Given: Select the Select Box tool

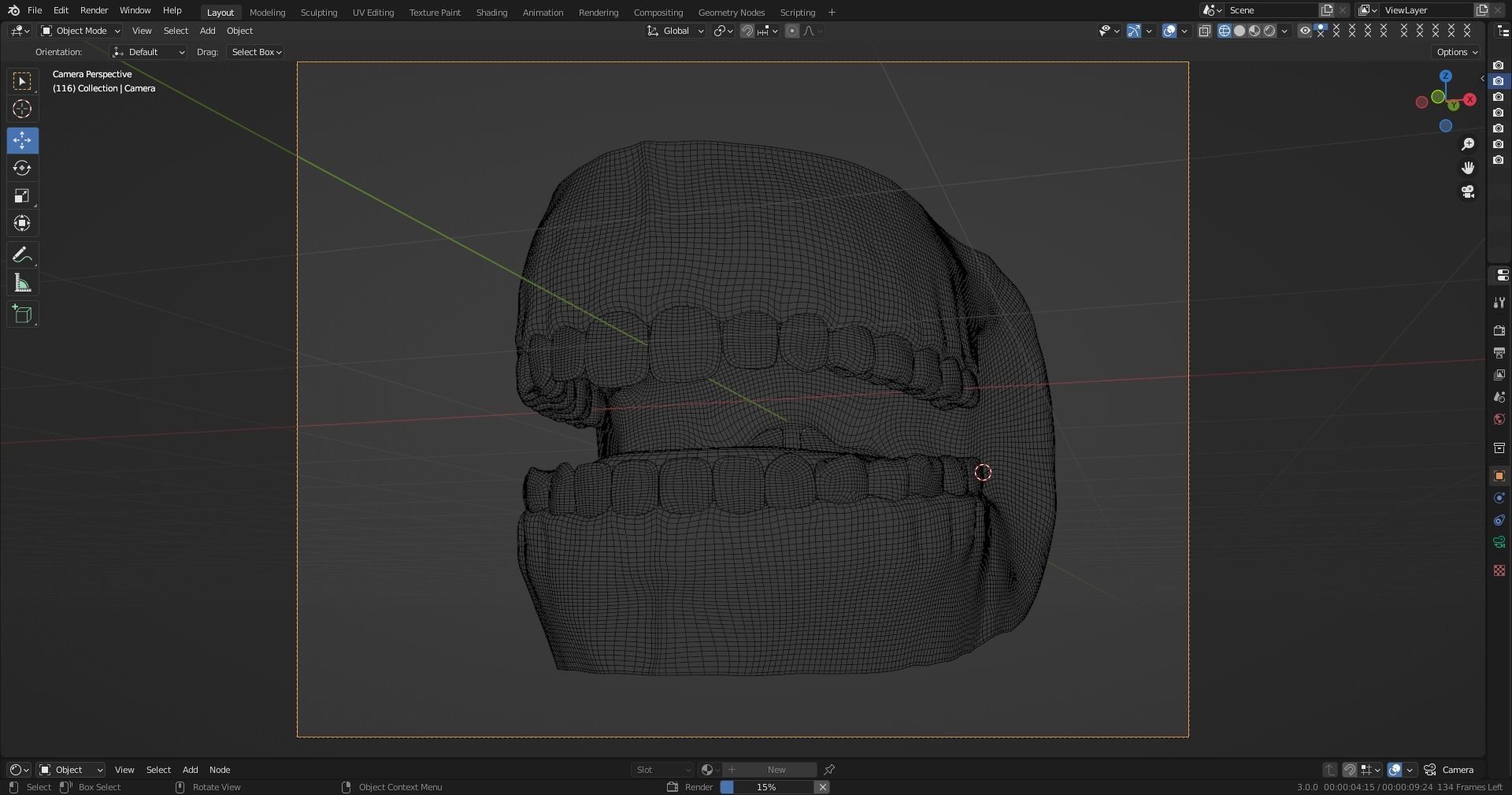Looking at the screenshot, I should tap(22, 81).
